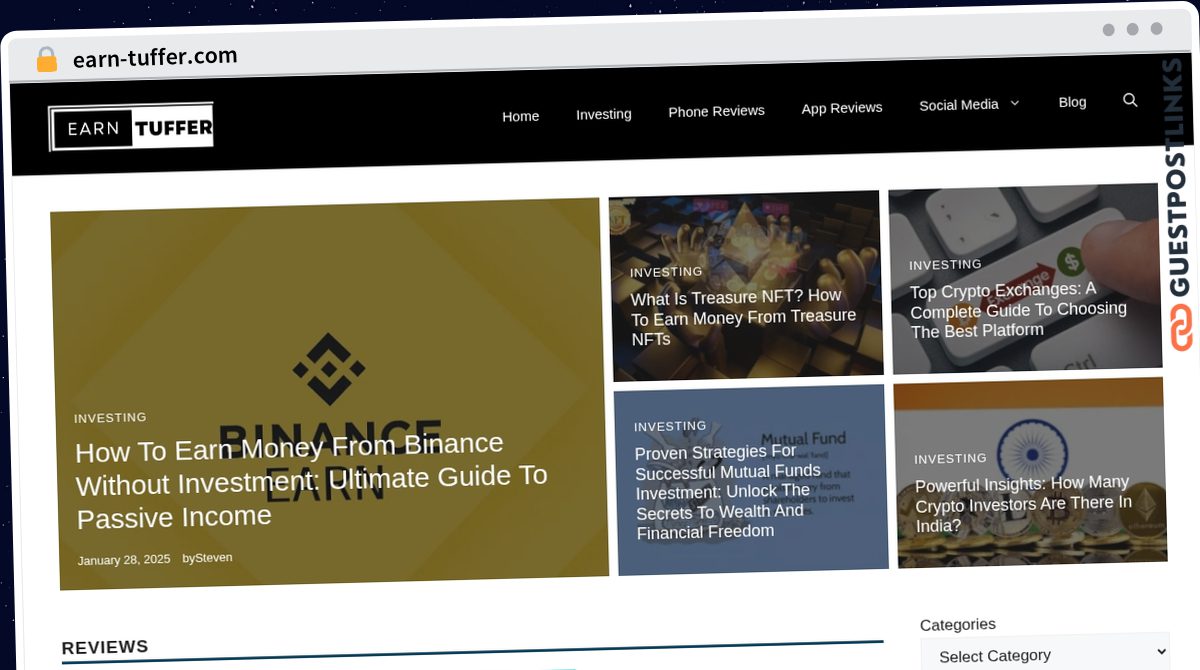Click Investing tag above Treasure NFT article
The width and height of the screenshot is (1200, 670).
(x=666, y=272)
